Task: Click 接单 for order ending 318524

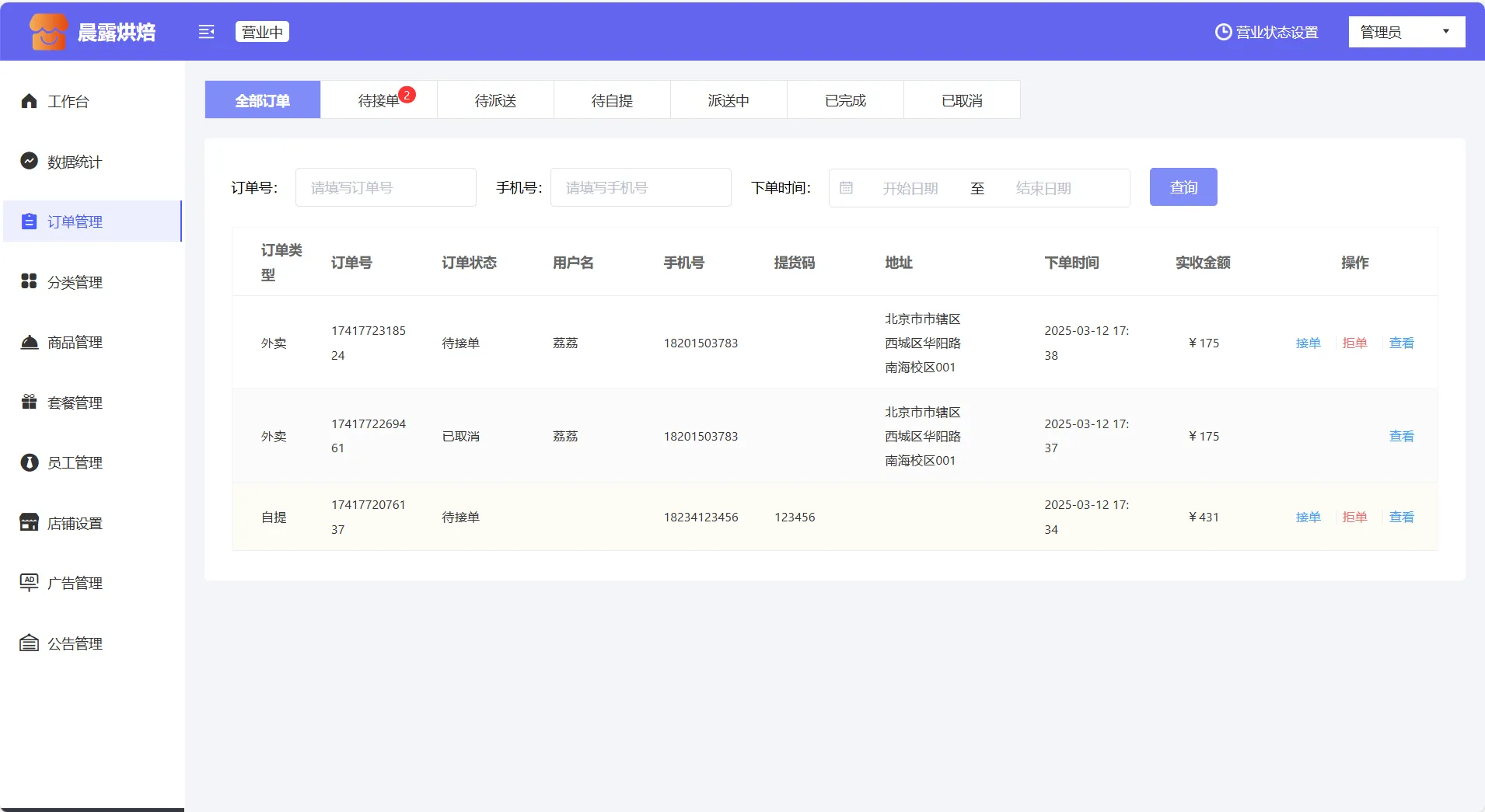Action: point(1308,343)
